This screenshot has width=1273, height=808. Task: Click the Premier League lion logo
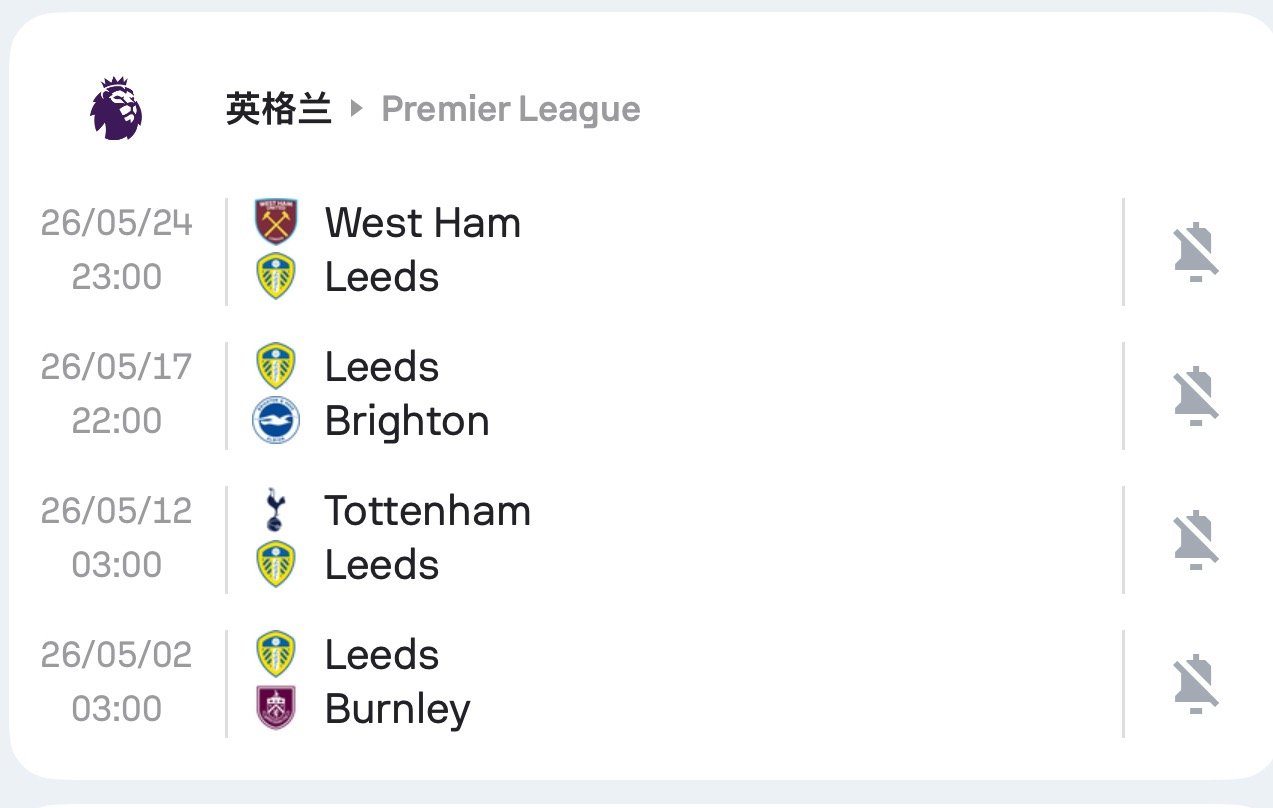(116, 108)
